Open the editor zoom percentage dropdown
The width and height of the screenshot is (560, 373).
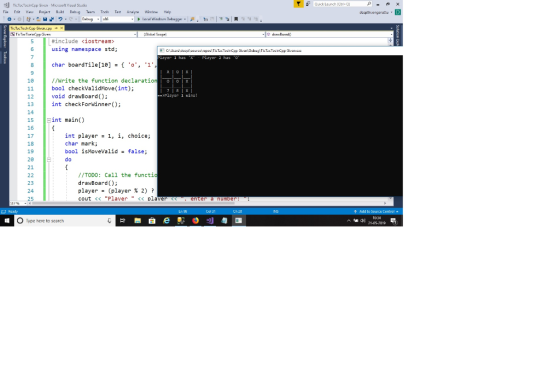coord(18,203)
